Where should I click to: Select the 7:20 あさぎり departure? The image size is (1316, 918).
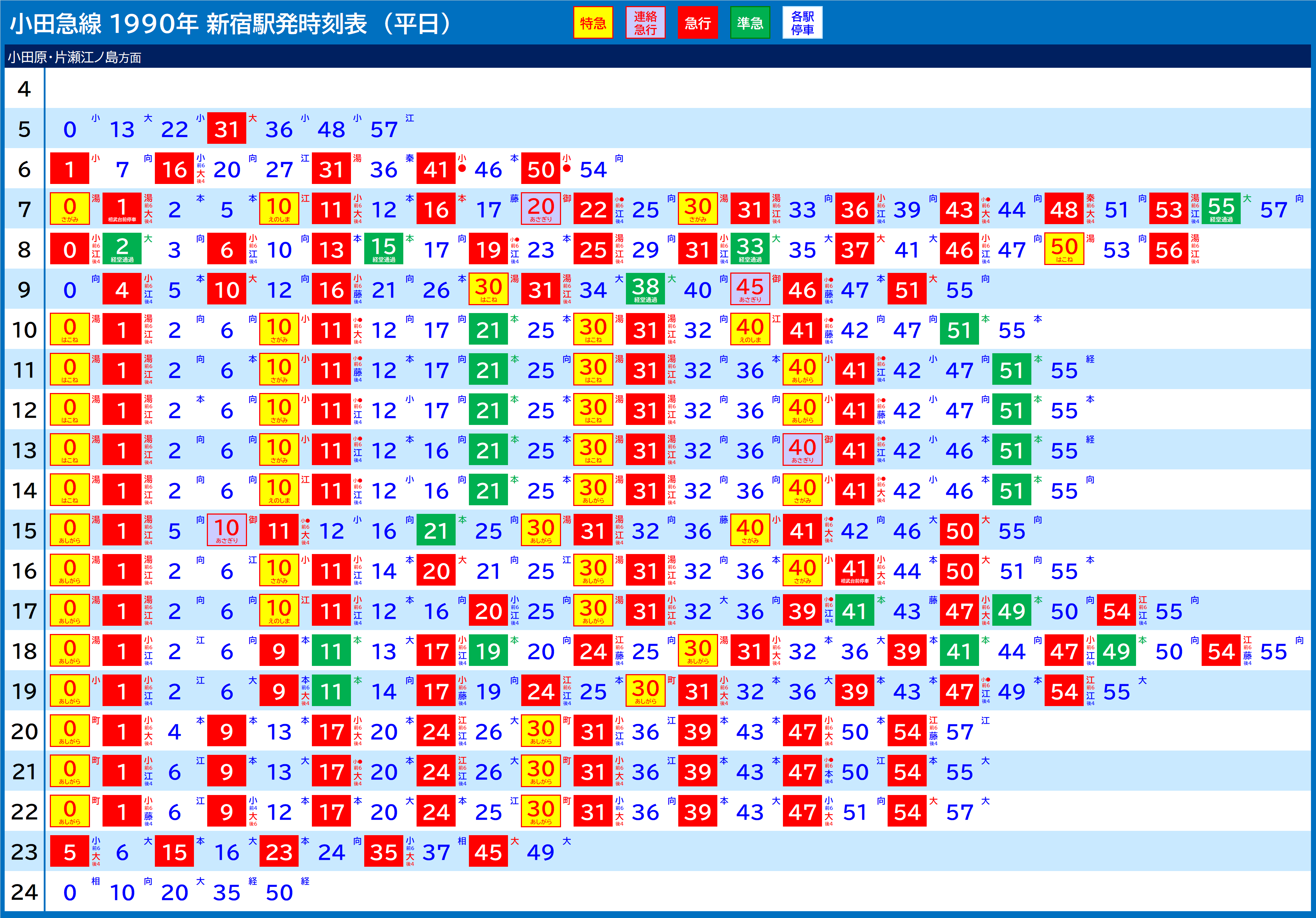coord(541,209)
